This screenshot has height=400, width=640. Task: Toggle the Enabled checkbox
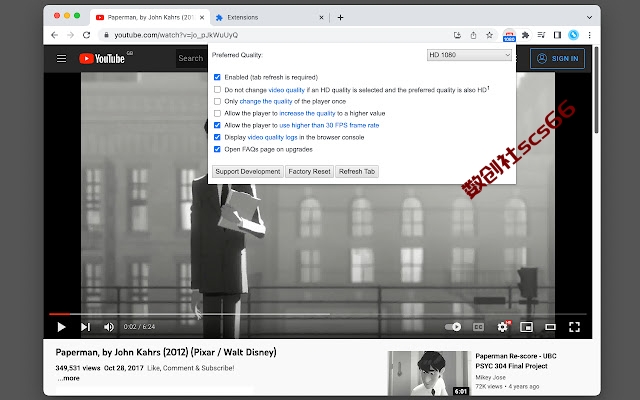[217, 77]
